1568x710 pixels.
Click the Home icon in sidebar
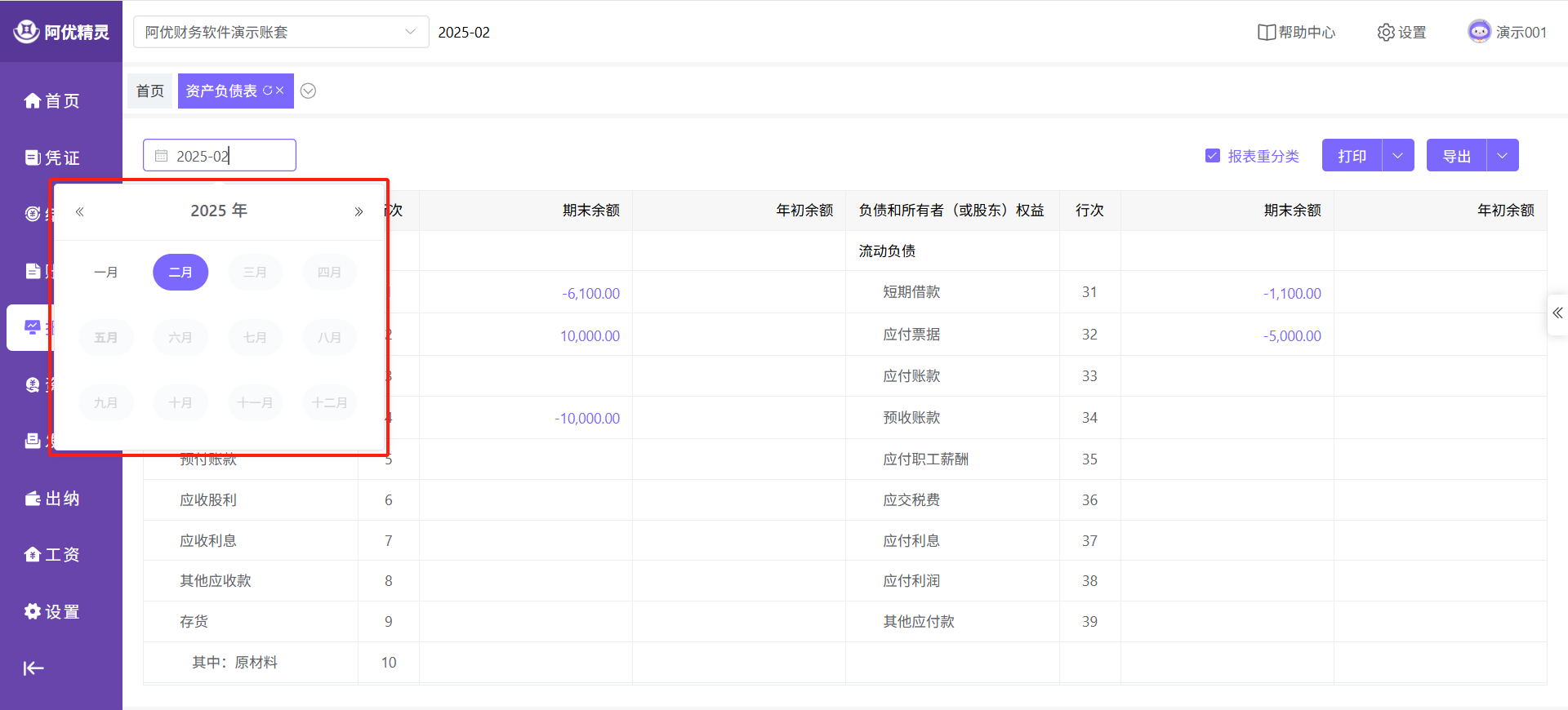pyautogui.click(x=33, y=100)
